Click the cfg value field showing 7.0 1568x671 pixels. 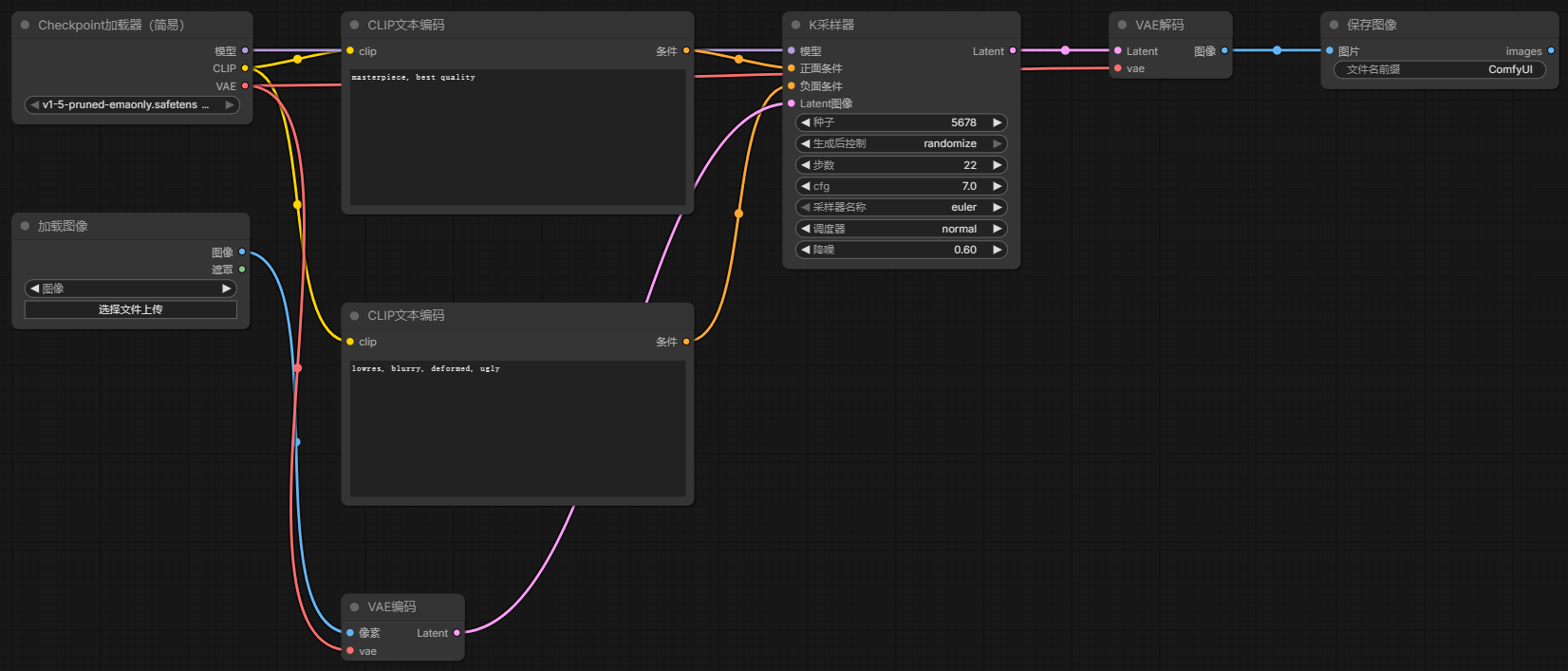pos(902,186)
